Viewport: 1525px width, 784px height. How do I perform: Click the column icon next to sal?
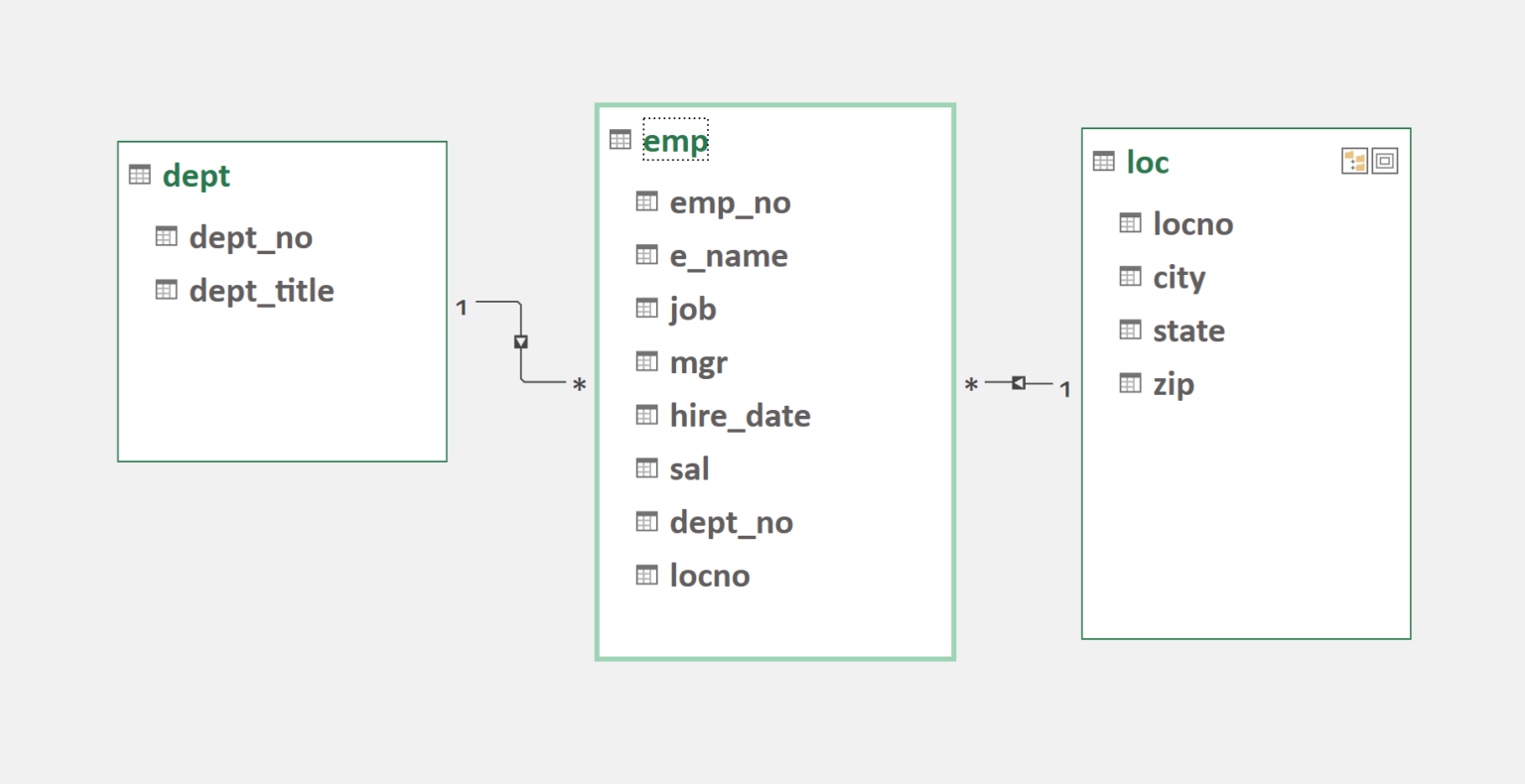[647, 467]
